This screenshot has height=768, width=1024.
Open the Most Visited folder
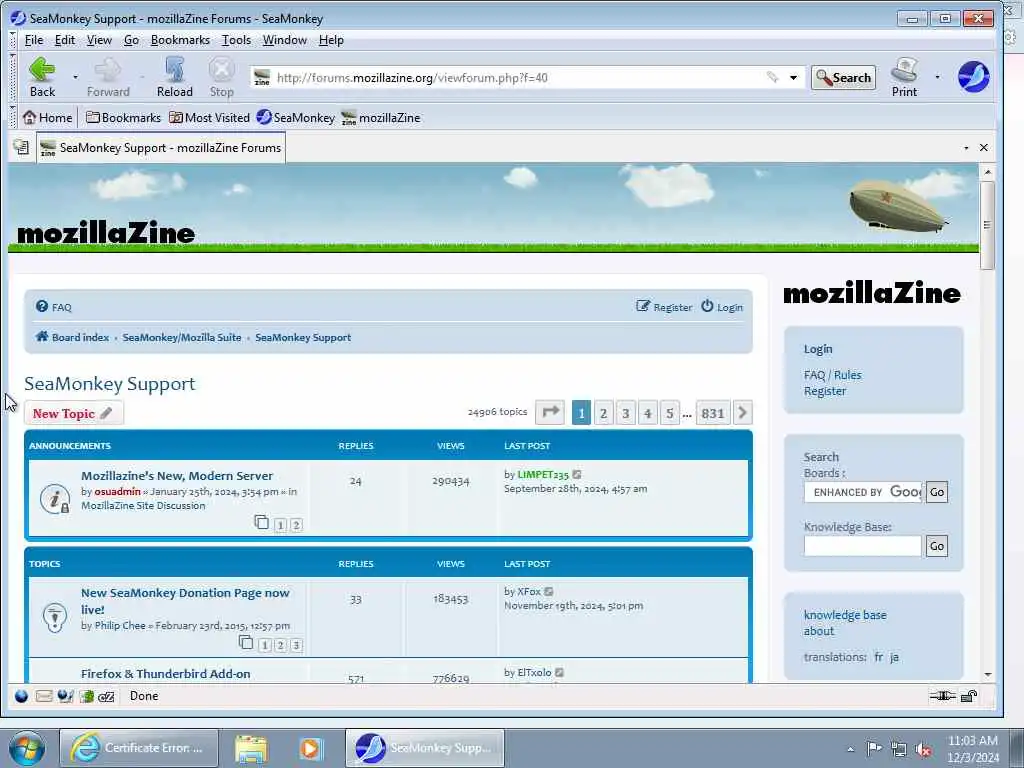click(210, 118)
